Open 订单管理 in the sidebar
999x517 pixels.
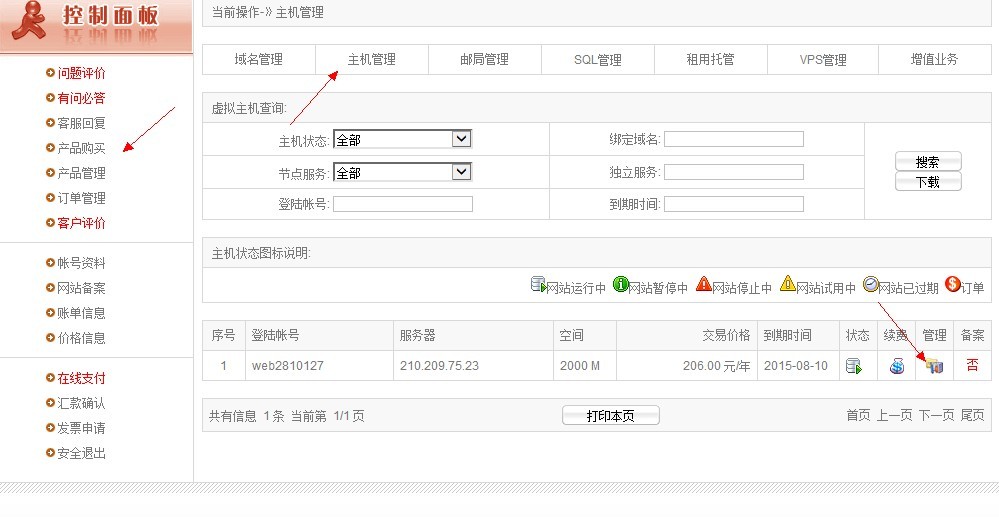(82, 198)
